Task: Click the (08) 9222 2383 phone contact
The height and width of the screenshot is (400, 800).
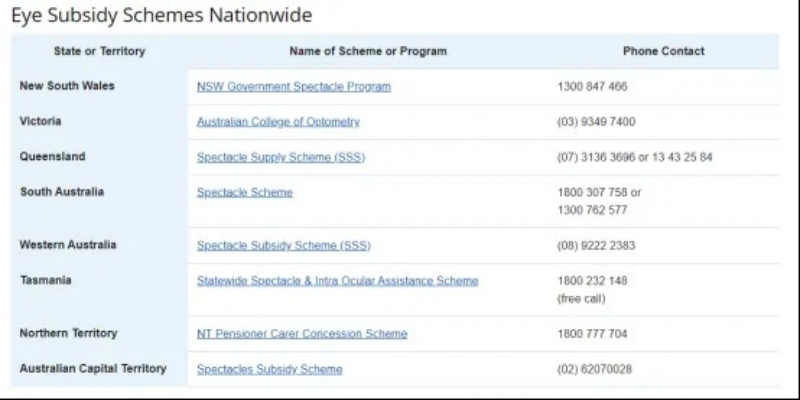Action: [x=596, y=245]
